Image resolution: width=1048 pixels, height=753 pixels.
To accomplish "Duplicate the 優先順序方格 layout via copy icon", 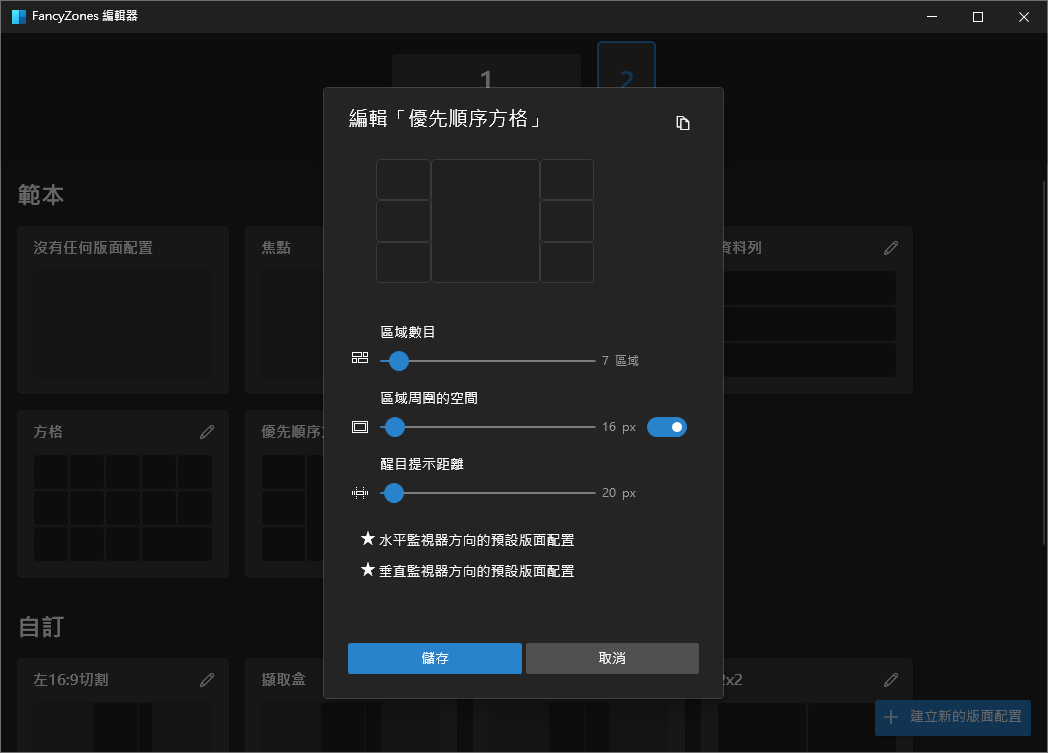I will coord(683,122).
